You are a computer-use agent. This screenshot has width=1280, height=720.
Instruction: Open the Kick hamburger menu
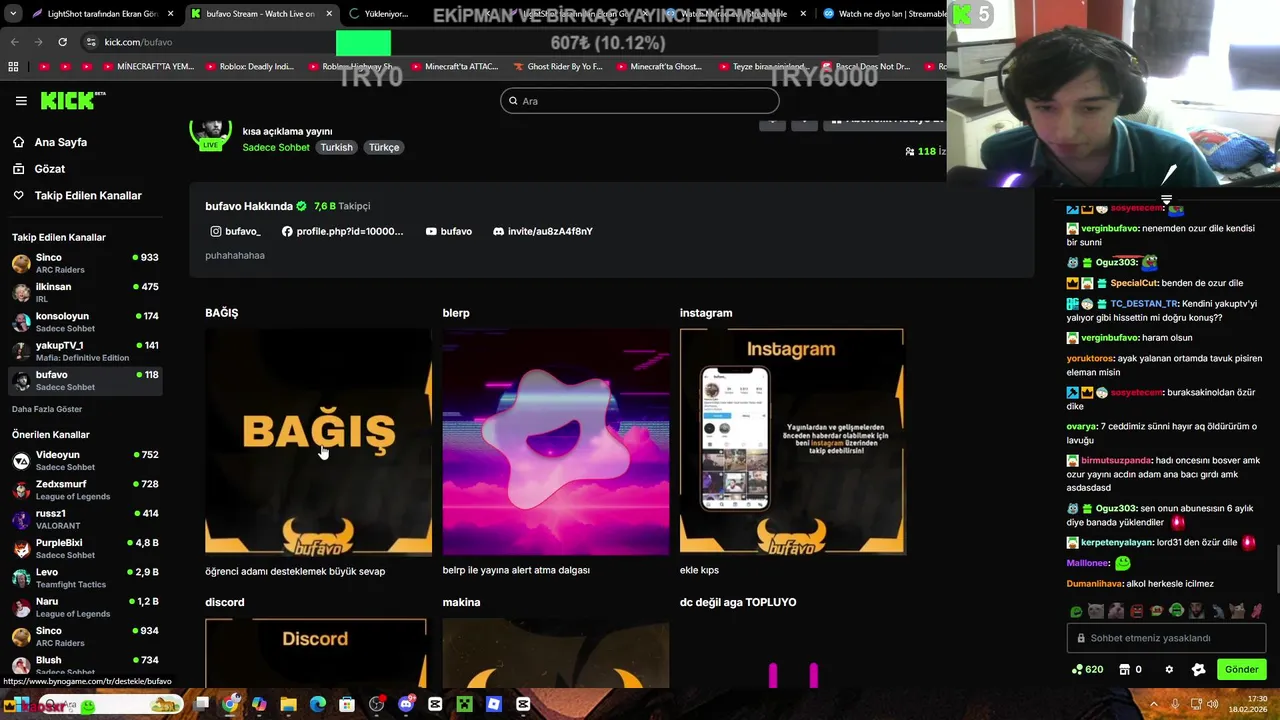tap(21, 101)
